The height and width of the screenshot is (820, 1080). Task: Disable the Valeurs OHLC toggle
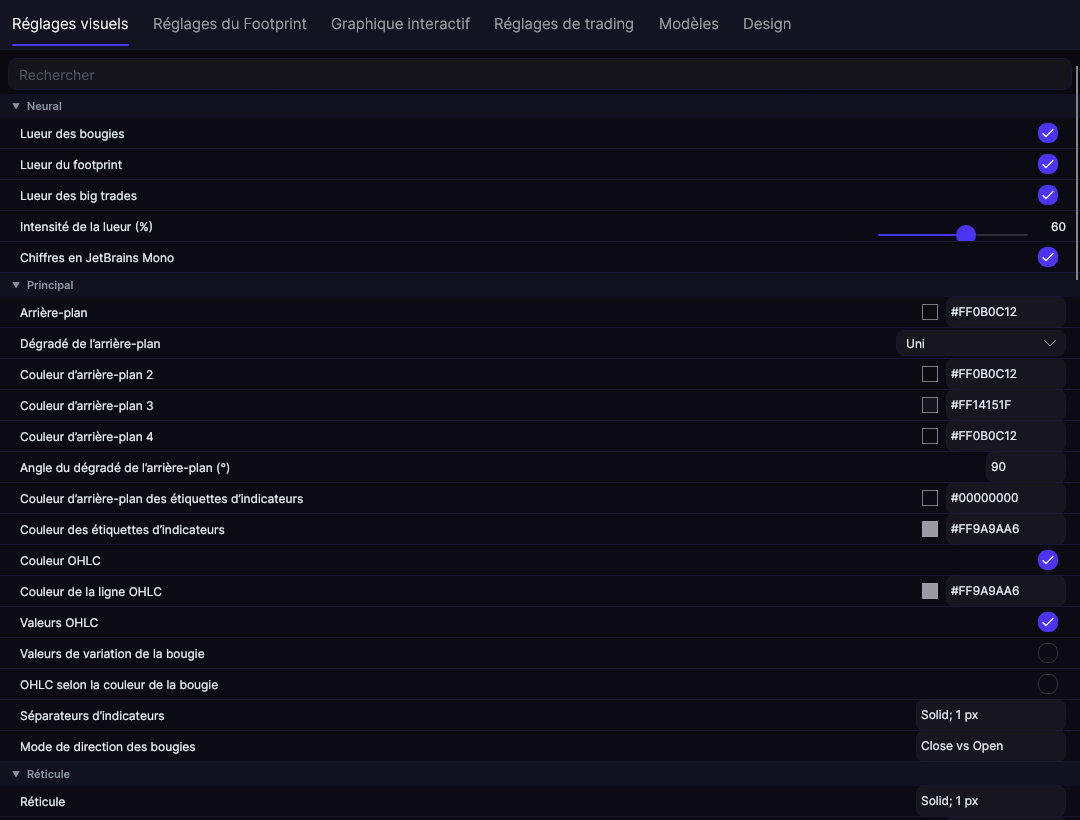[x=1048, y=622]
